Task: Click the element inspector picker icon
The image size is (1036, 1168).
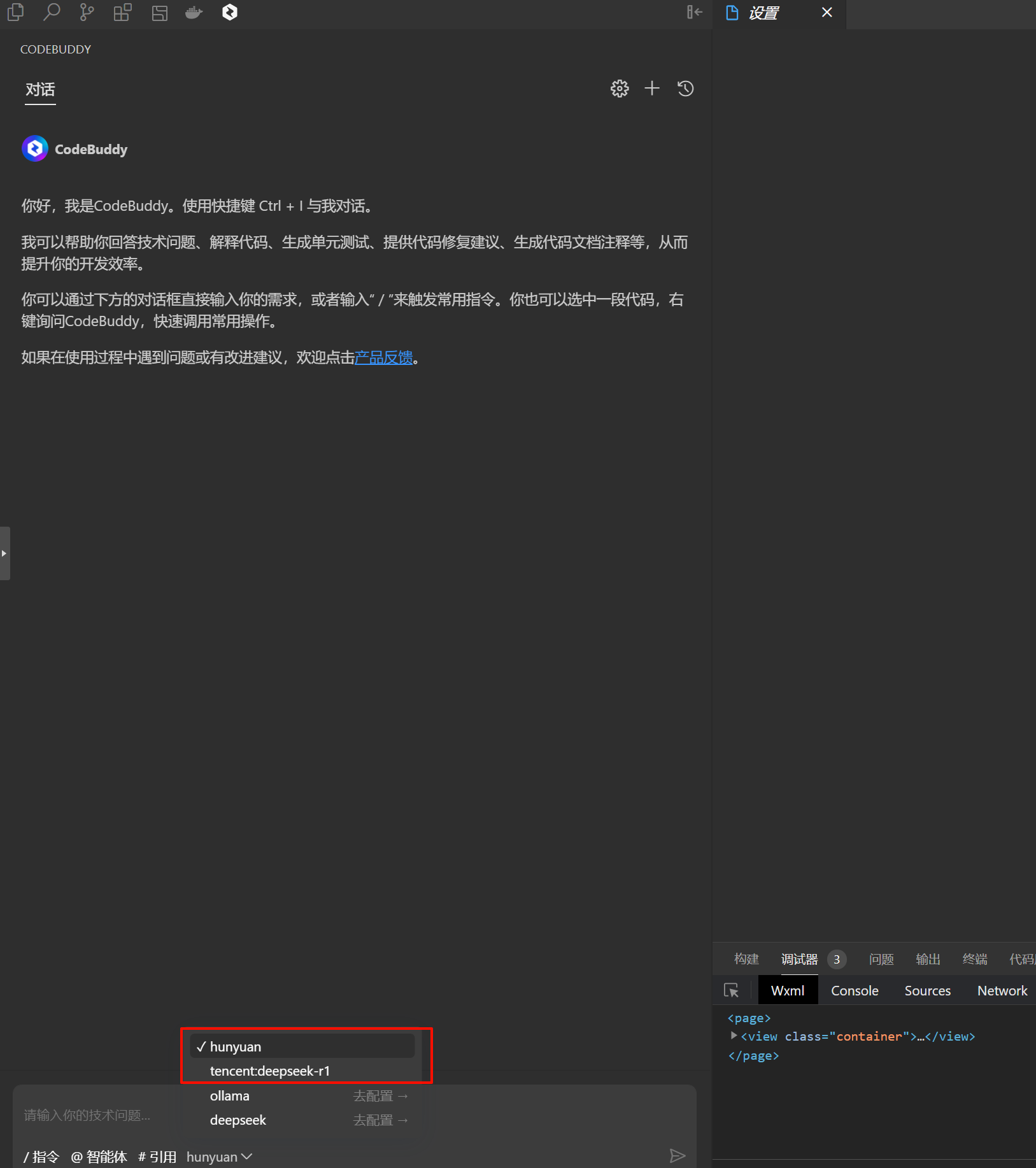Action: (731, 990)
